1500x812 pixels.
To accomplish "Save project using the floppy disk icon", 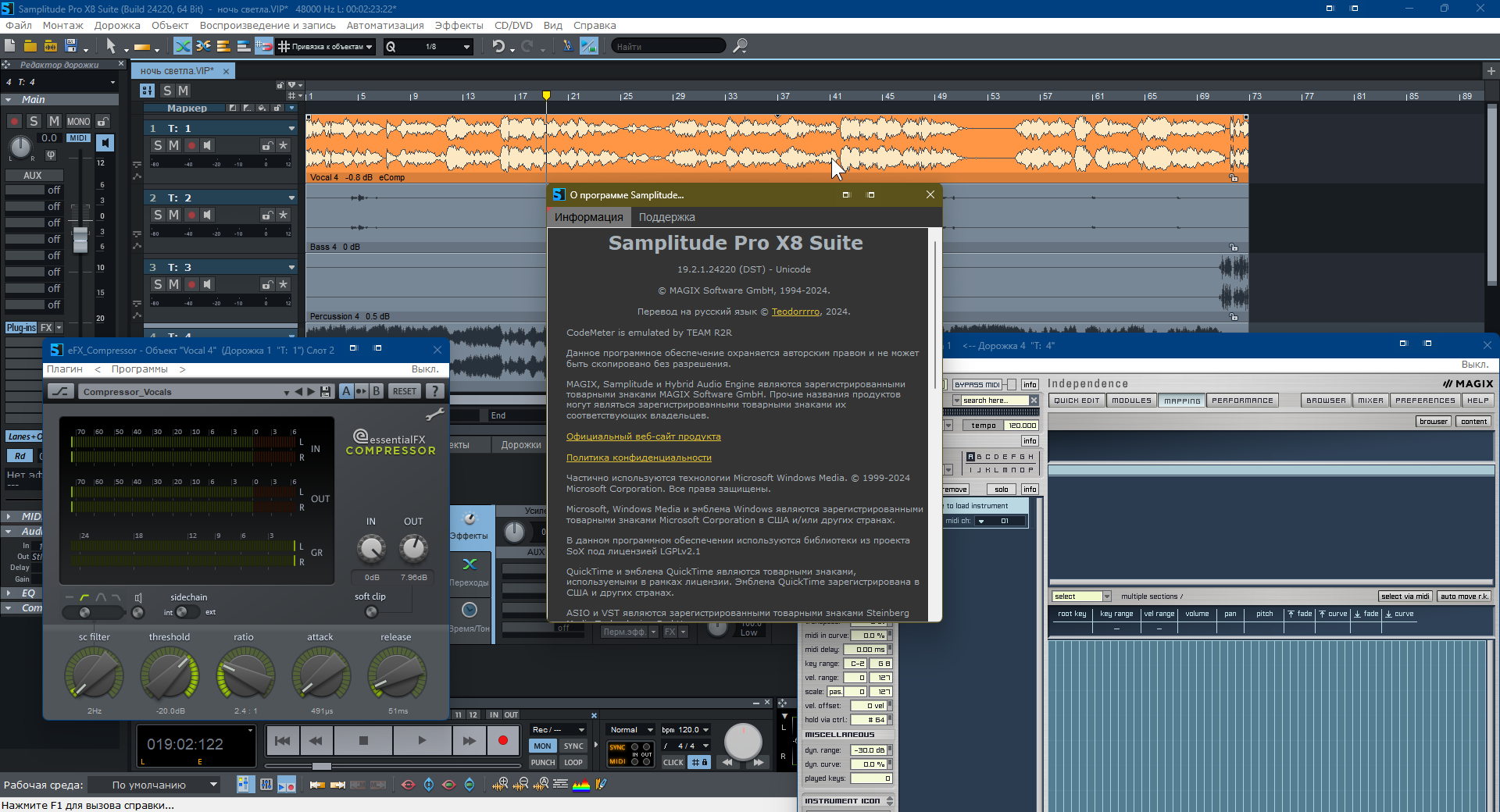I will [x=71, y=46].
